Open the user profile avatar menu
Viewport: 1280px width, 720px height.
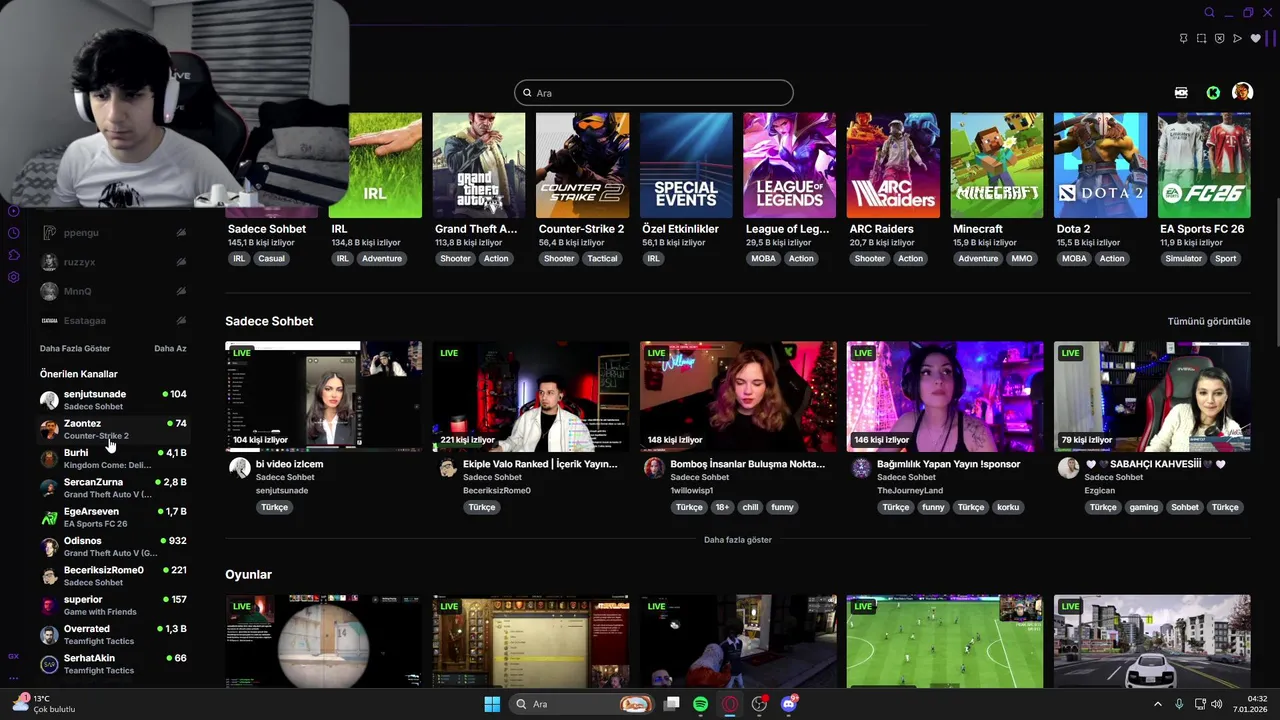click(x=1242, y=92)
